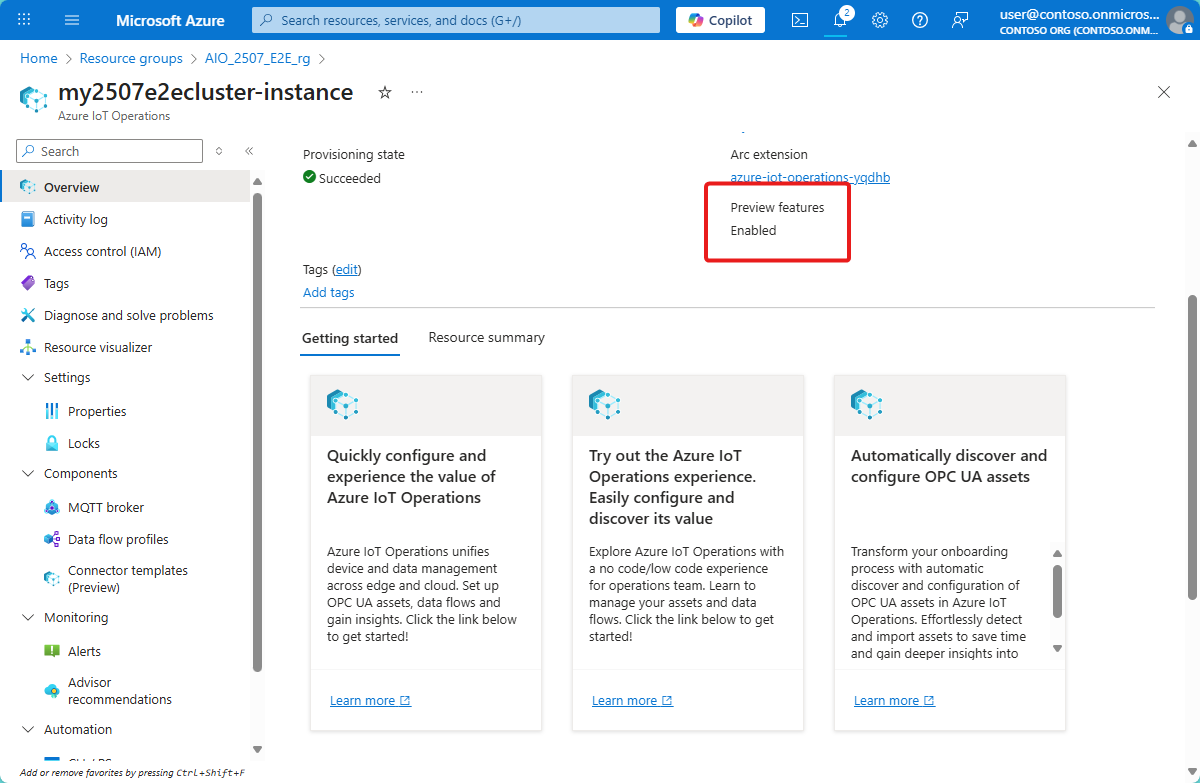Viewport: 1200px width, 783px height.
Task: Focus the sidebar Search field
Action: [110, 151]
